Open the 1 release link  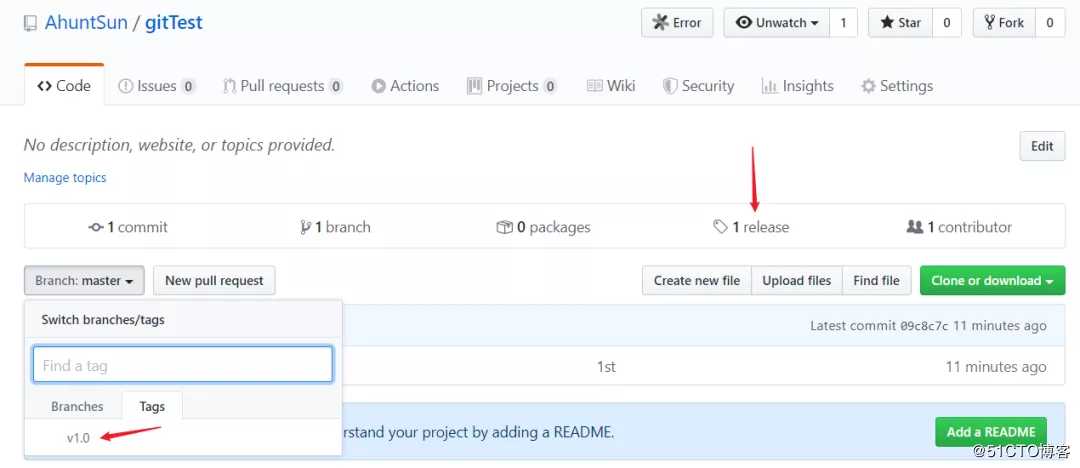click(751, 227)
